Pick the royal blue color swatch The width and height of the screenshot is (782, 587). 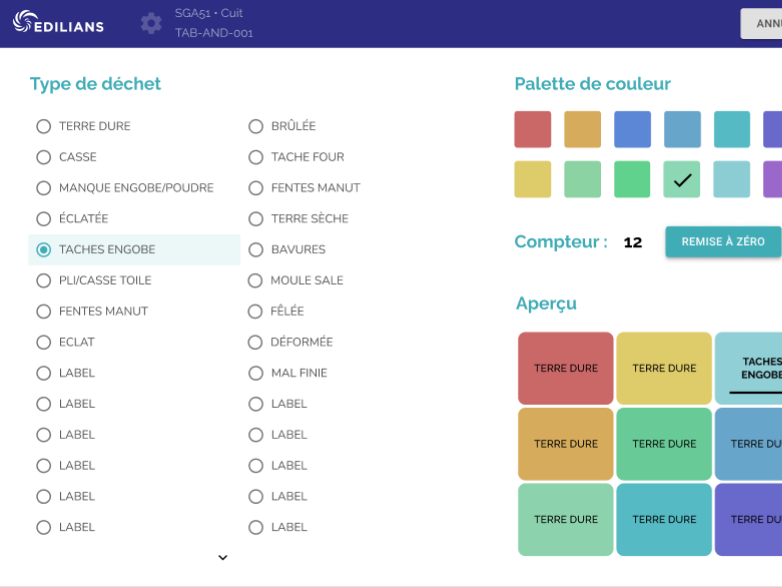click(x=632, y=129)
